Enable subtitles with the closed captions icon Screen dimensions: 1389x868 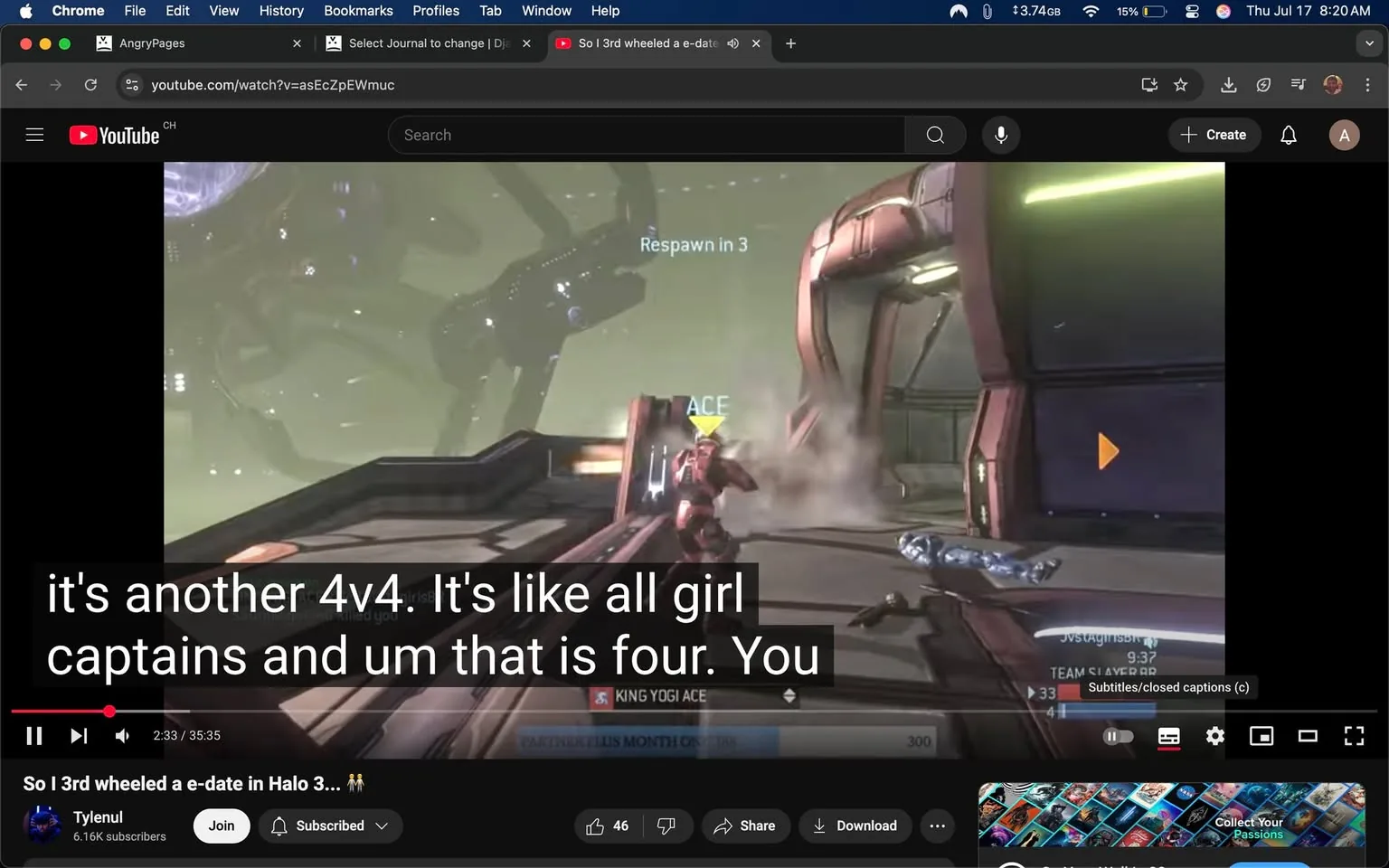pyautogui.click(x=1168, y=735)
